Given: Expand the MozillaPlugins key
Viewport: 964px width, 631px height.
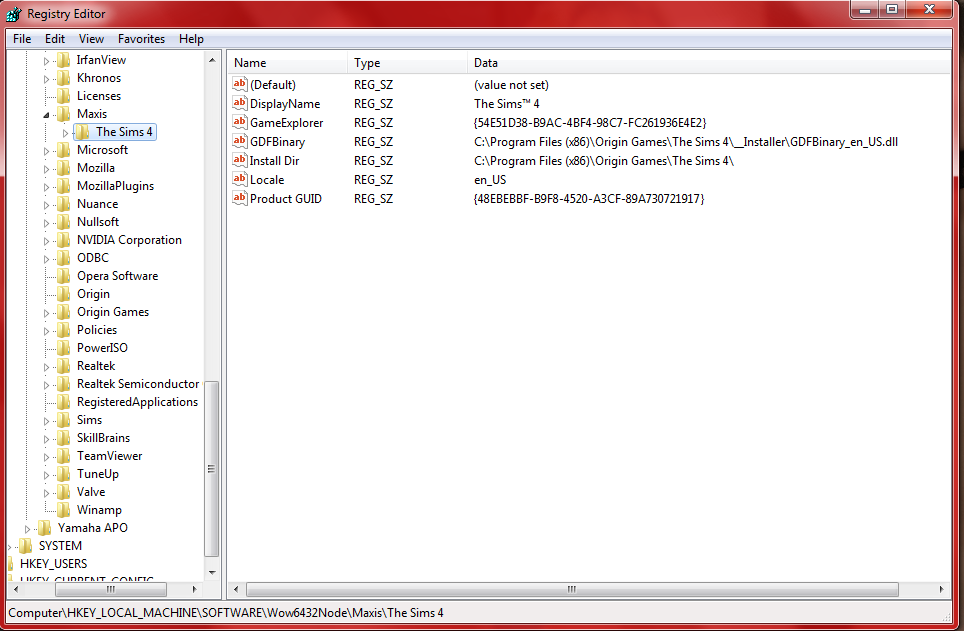Looking at the screenshot, I should click(x=46, y=186).
